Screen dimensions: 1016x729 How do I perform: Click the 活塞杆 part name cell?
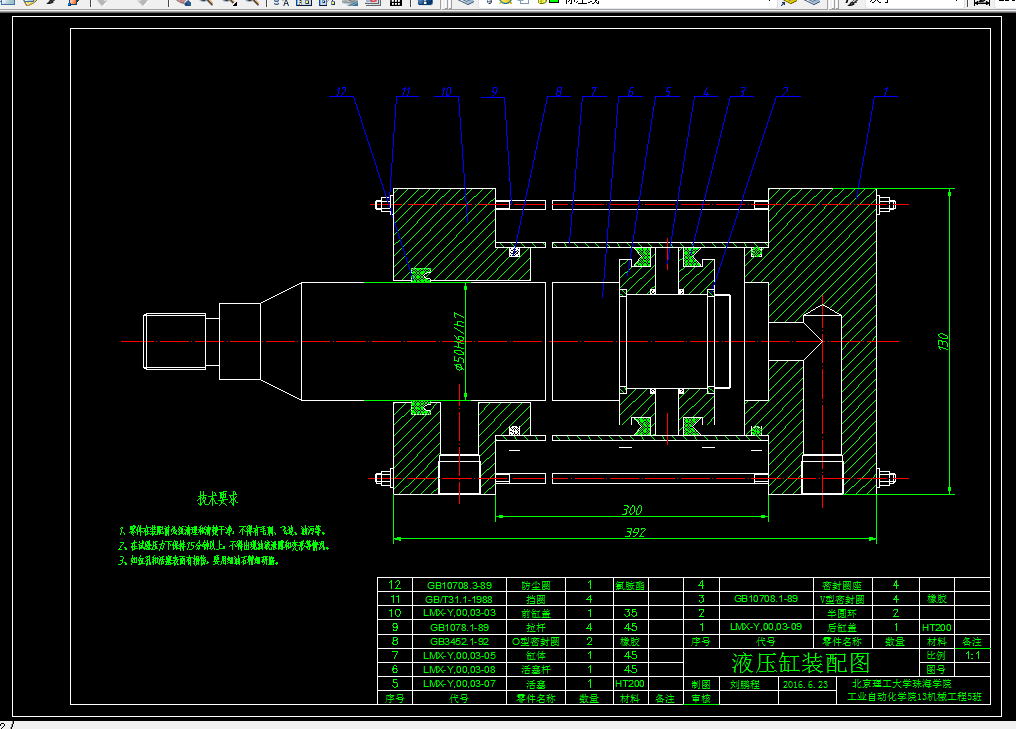536,669
